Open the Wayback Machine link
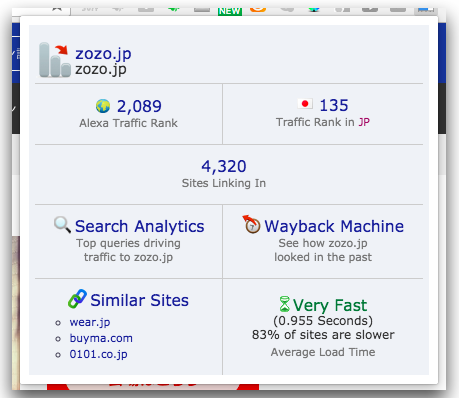 coord(334,226)
